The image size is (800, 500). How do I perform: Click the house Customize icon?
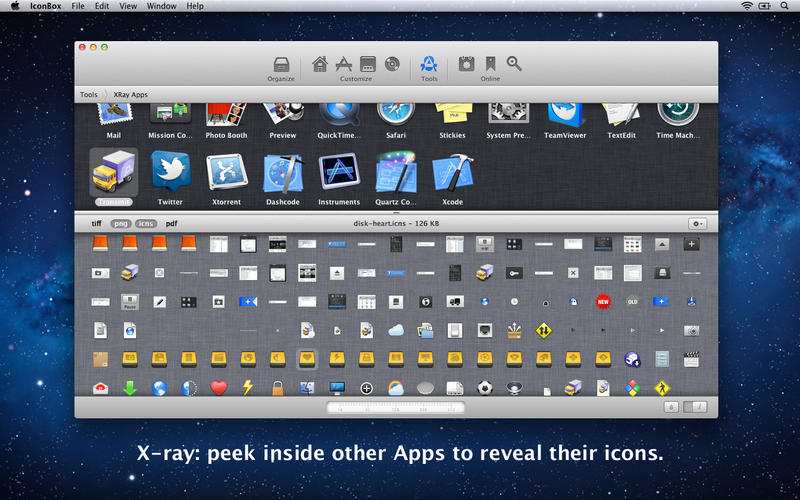coord(320,64)
